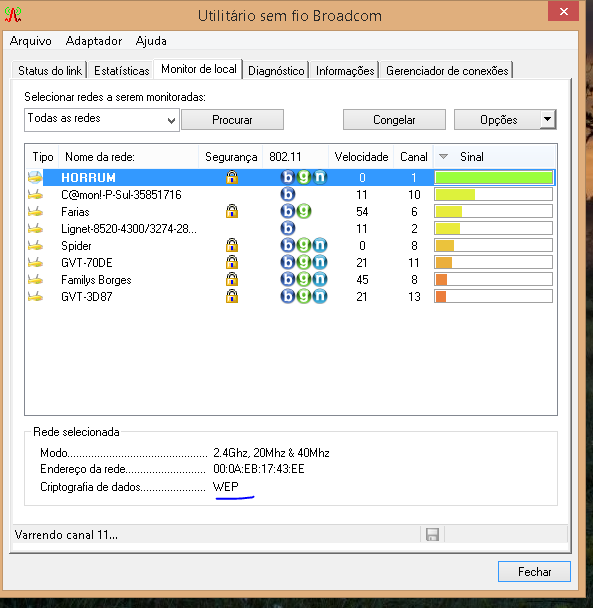Click the 802.11b icon on Familys Borges row
Screen dimensions: 593x608
(x=288, y=280)
